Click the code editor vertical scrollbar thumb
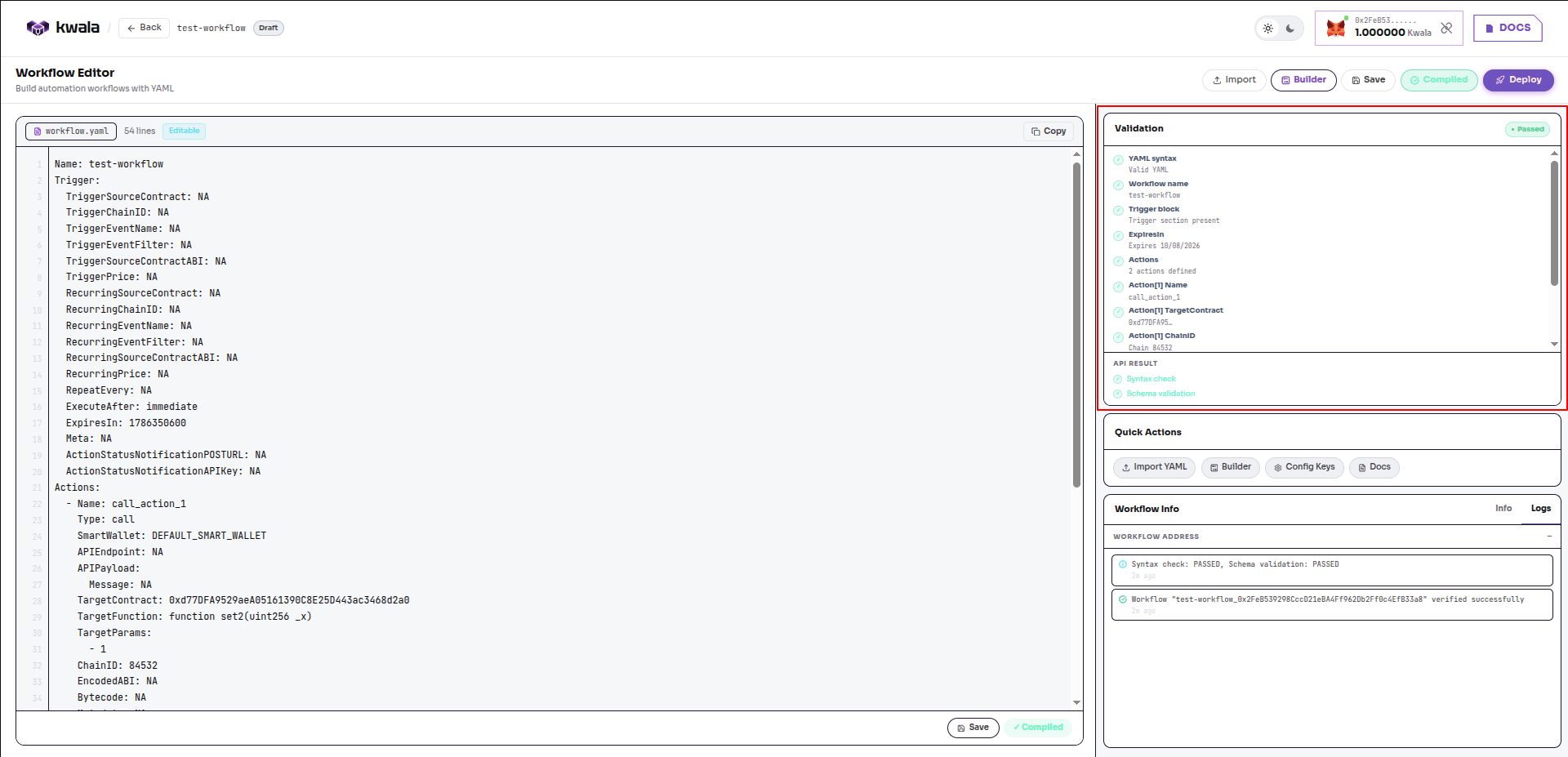The width and height of the screenshot is (1568, 757). click(x=1076, y=325)
